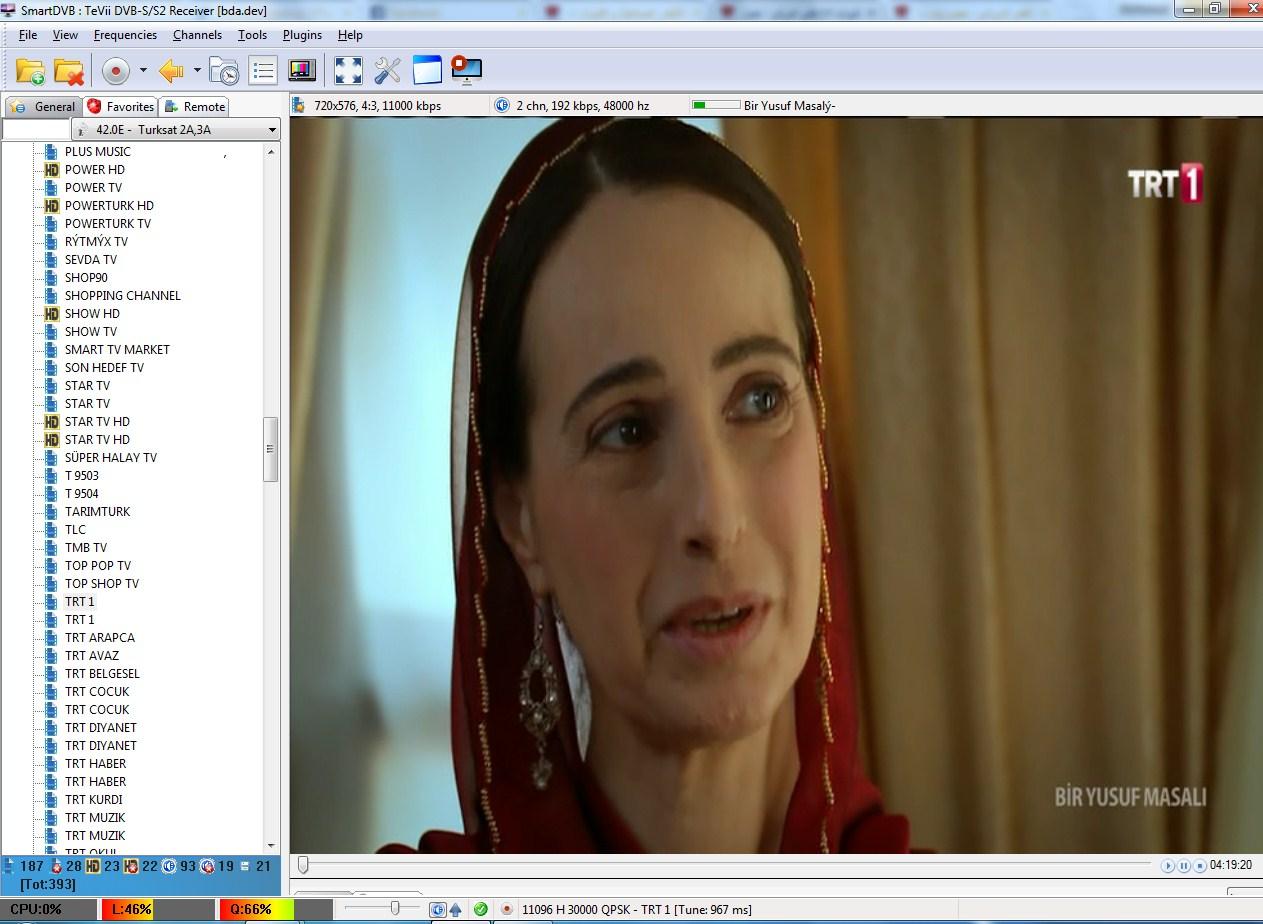Open the View menu
This screenshot has width=1263, height=924.
point(65,35)
